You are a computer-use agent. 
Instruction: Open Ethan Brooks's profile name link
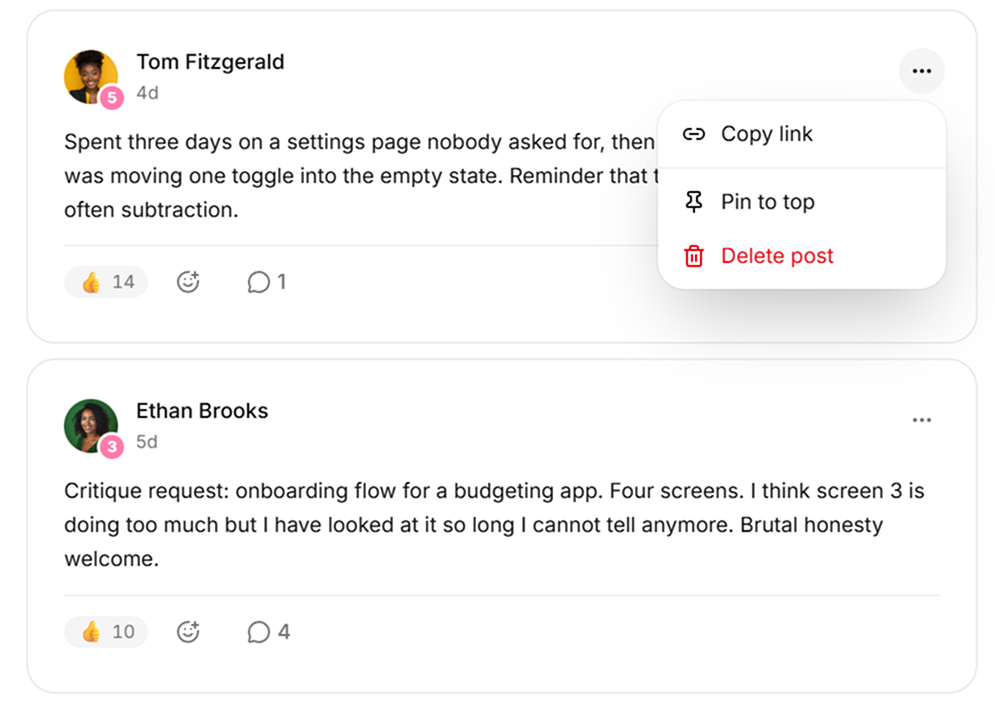202,411
